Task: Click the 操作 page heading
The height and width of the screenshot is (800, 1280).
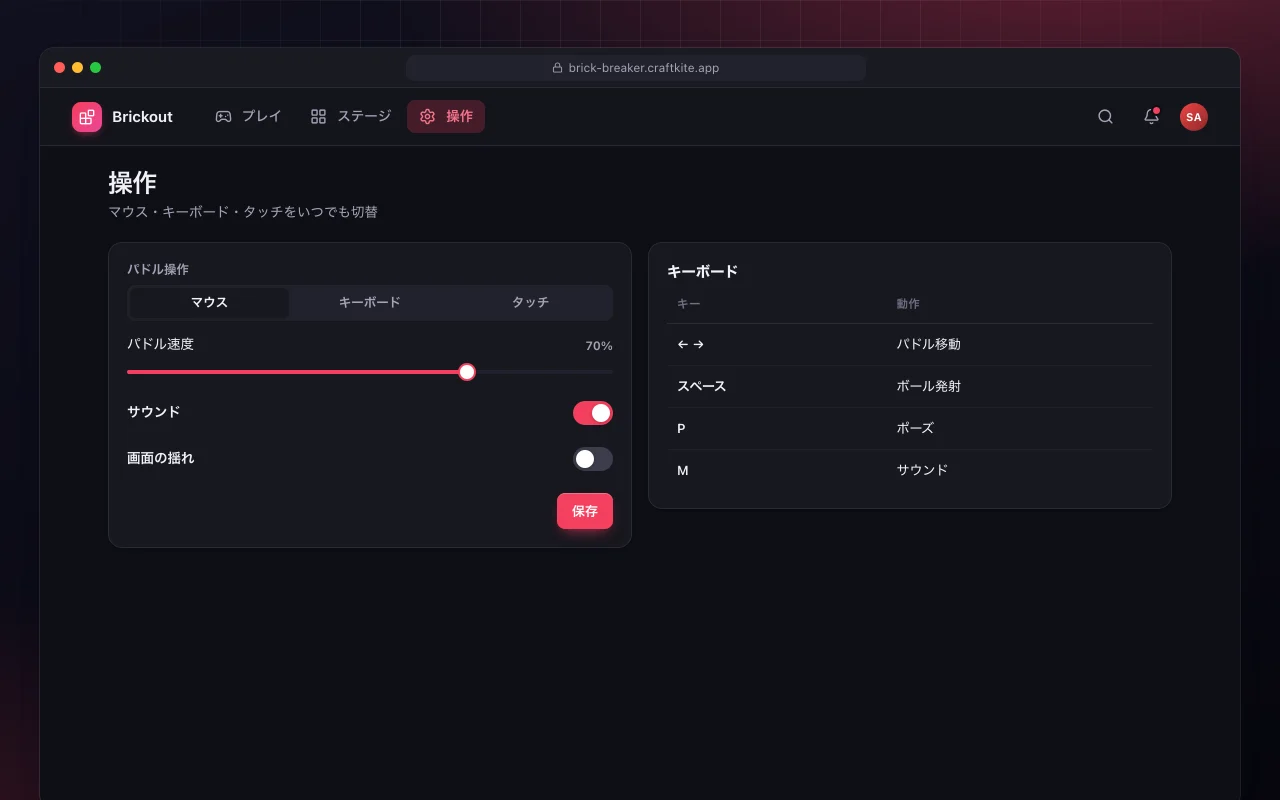Action: tap(132, 182)
